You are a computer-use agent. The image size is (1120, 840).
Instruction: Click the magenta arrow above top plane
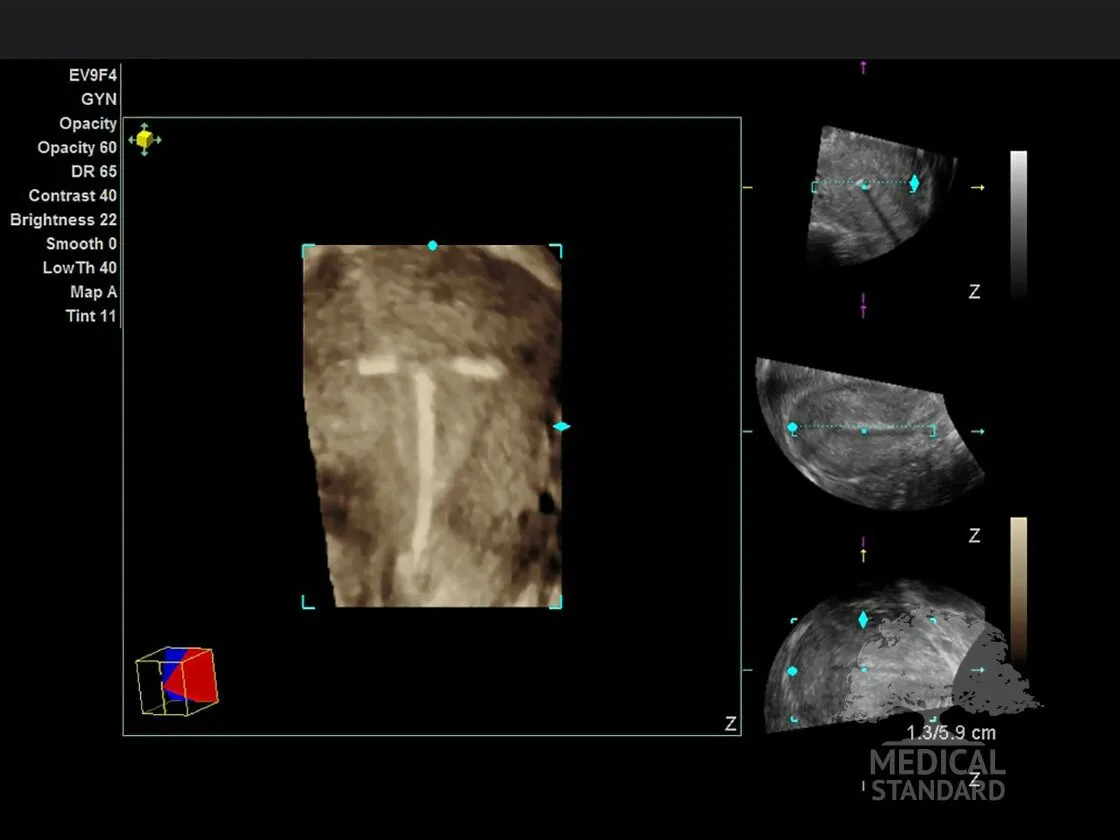(x=863, y=68)
